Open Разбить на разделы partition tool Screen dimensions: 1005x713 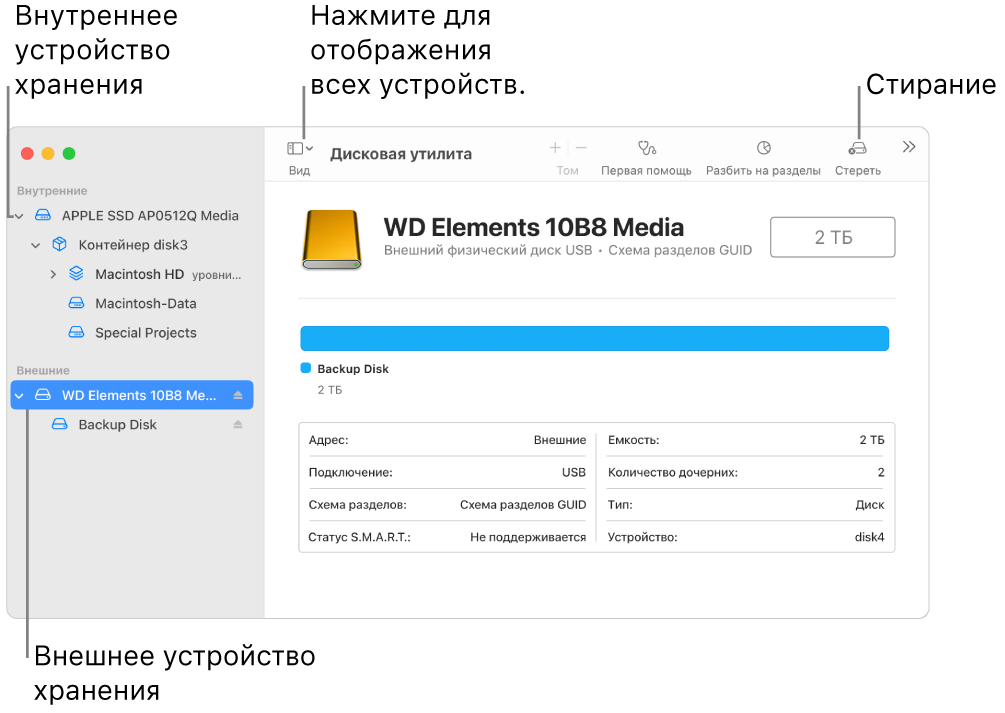pos(763,148)
